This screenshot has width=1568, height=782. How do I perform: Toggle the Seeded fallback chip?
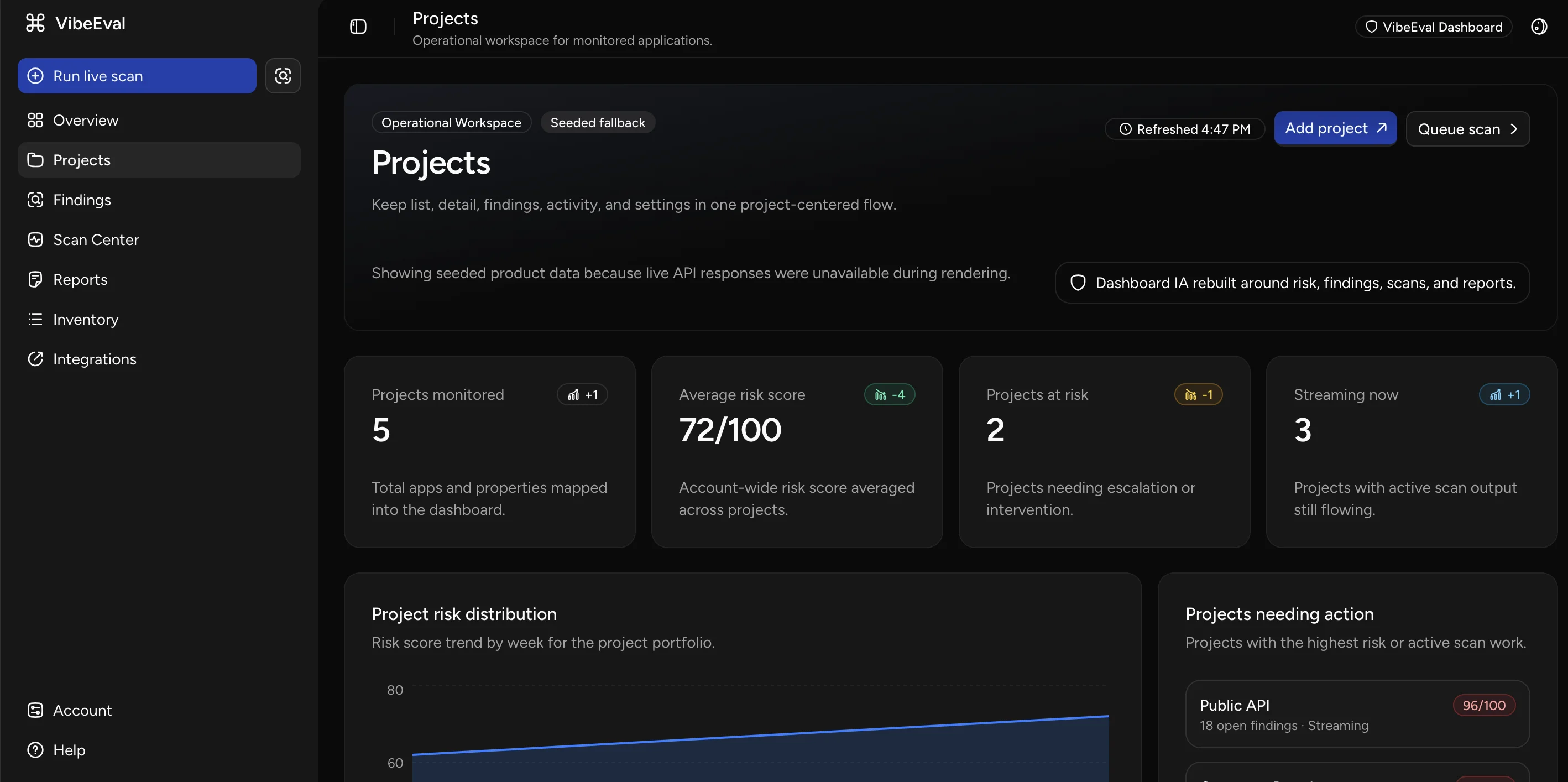point(597,122)
